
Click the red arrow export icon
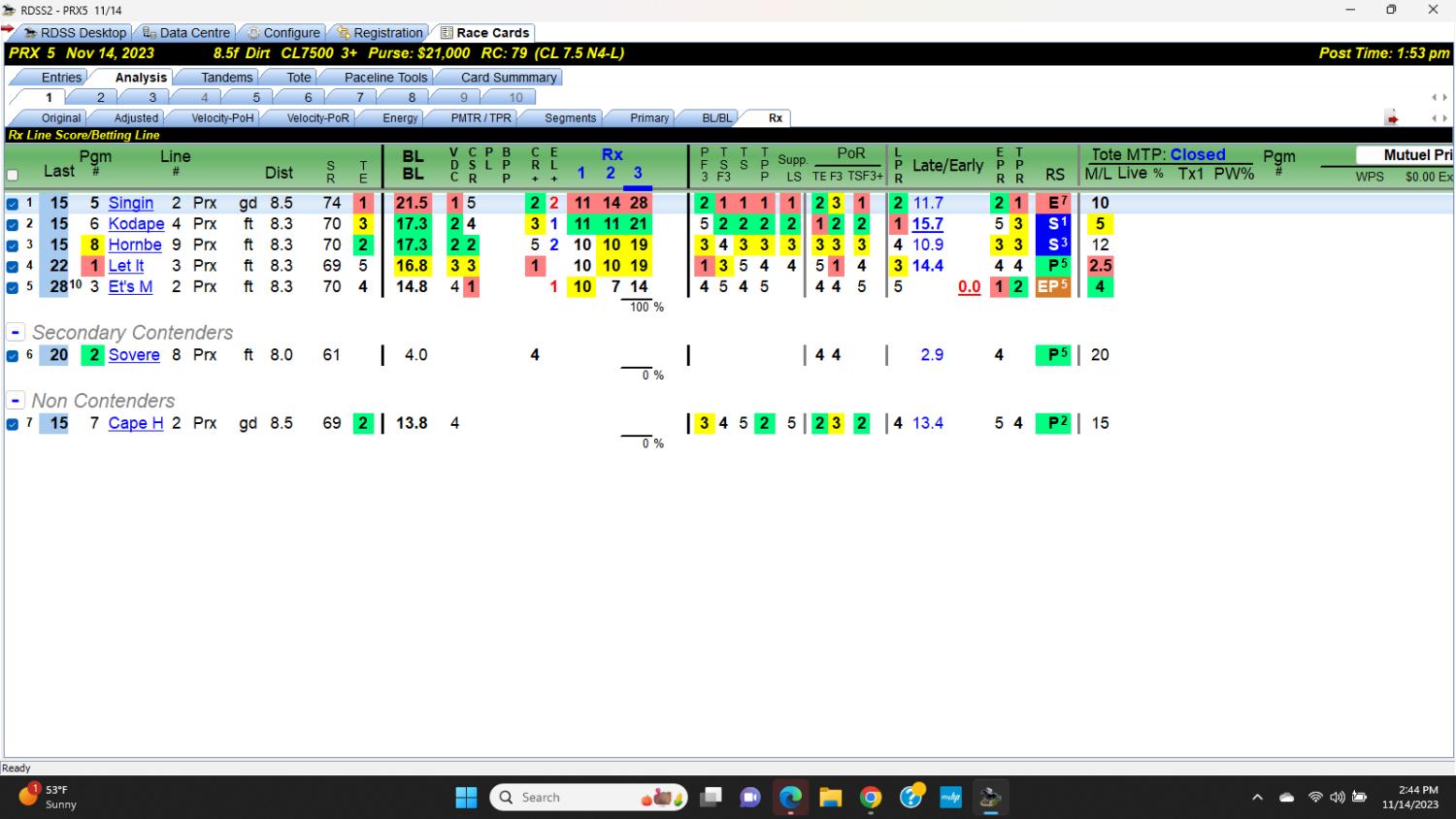(1392, 118)
